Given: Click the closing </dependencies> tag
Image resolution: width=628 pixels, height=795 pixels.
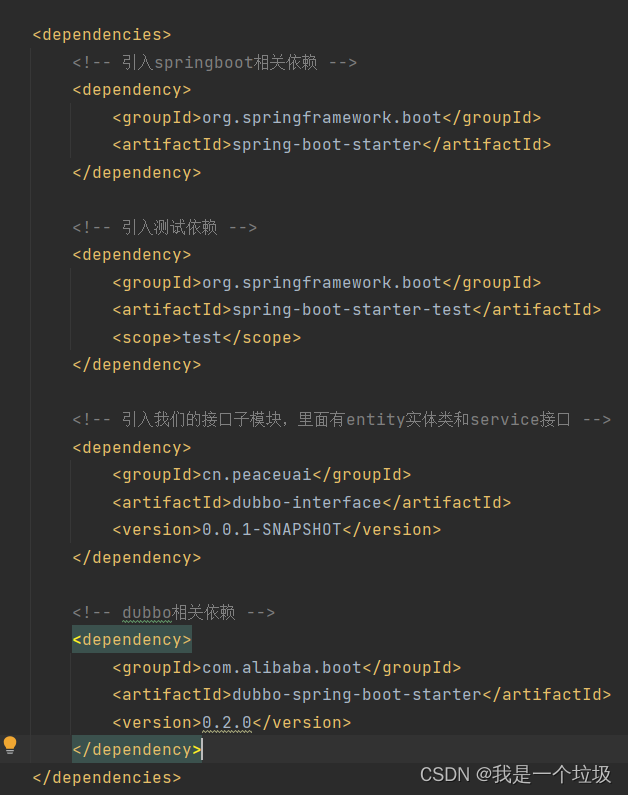Looking at the screenshot, I should (x=107, y=778).
